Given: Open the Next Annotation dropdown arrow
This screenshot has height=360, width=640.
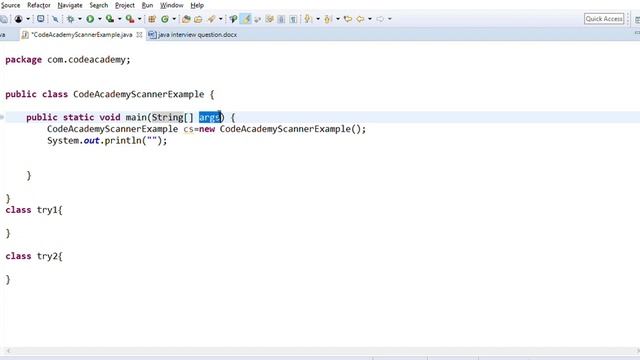Looking at the screenshot, I should [318, 19].
